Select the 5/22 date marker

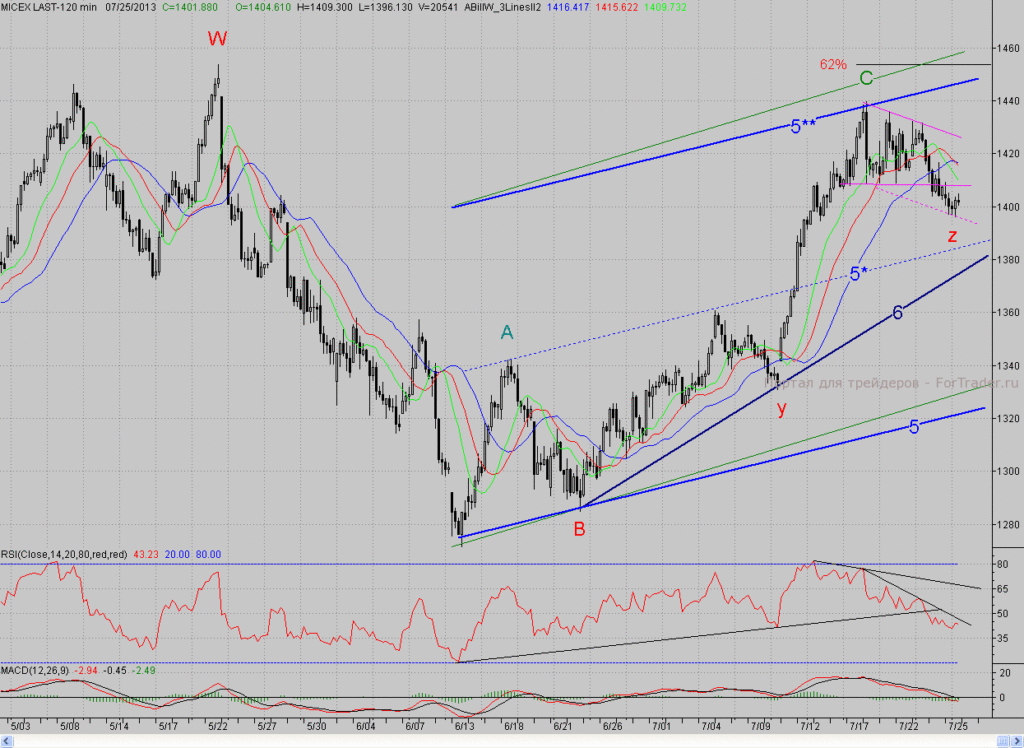click(217, 726)
